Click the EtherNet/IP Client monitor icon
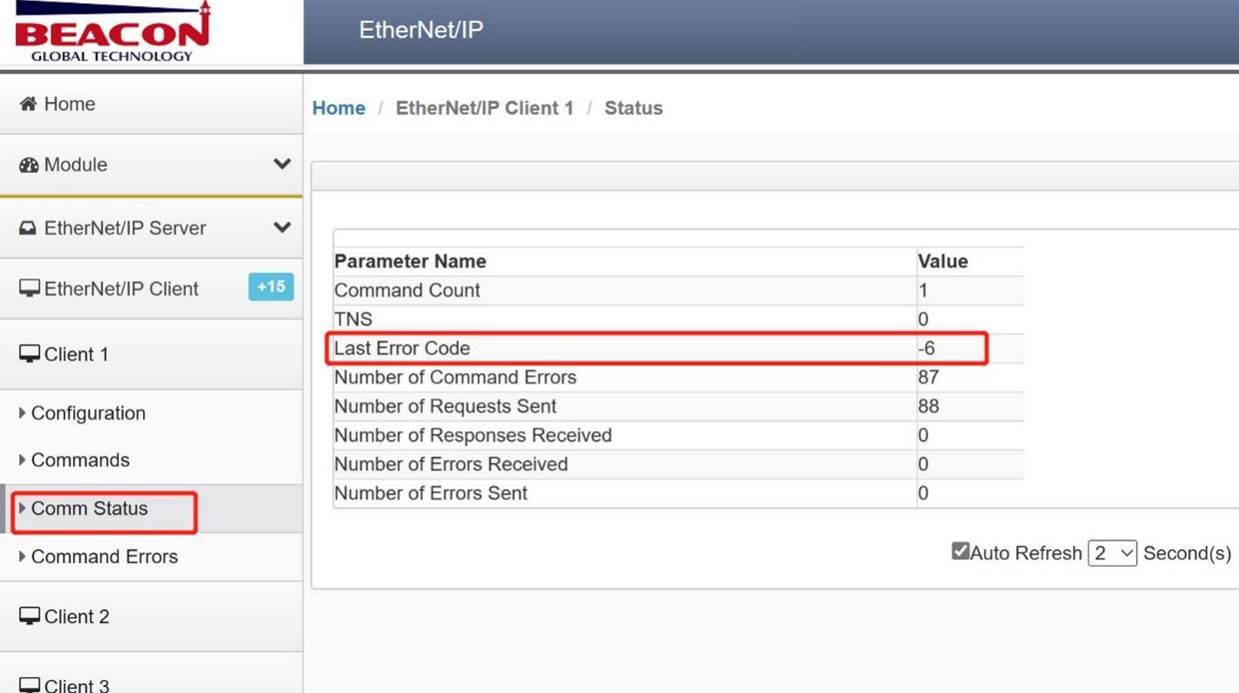1239x693 pixels. (29, 289)
